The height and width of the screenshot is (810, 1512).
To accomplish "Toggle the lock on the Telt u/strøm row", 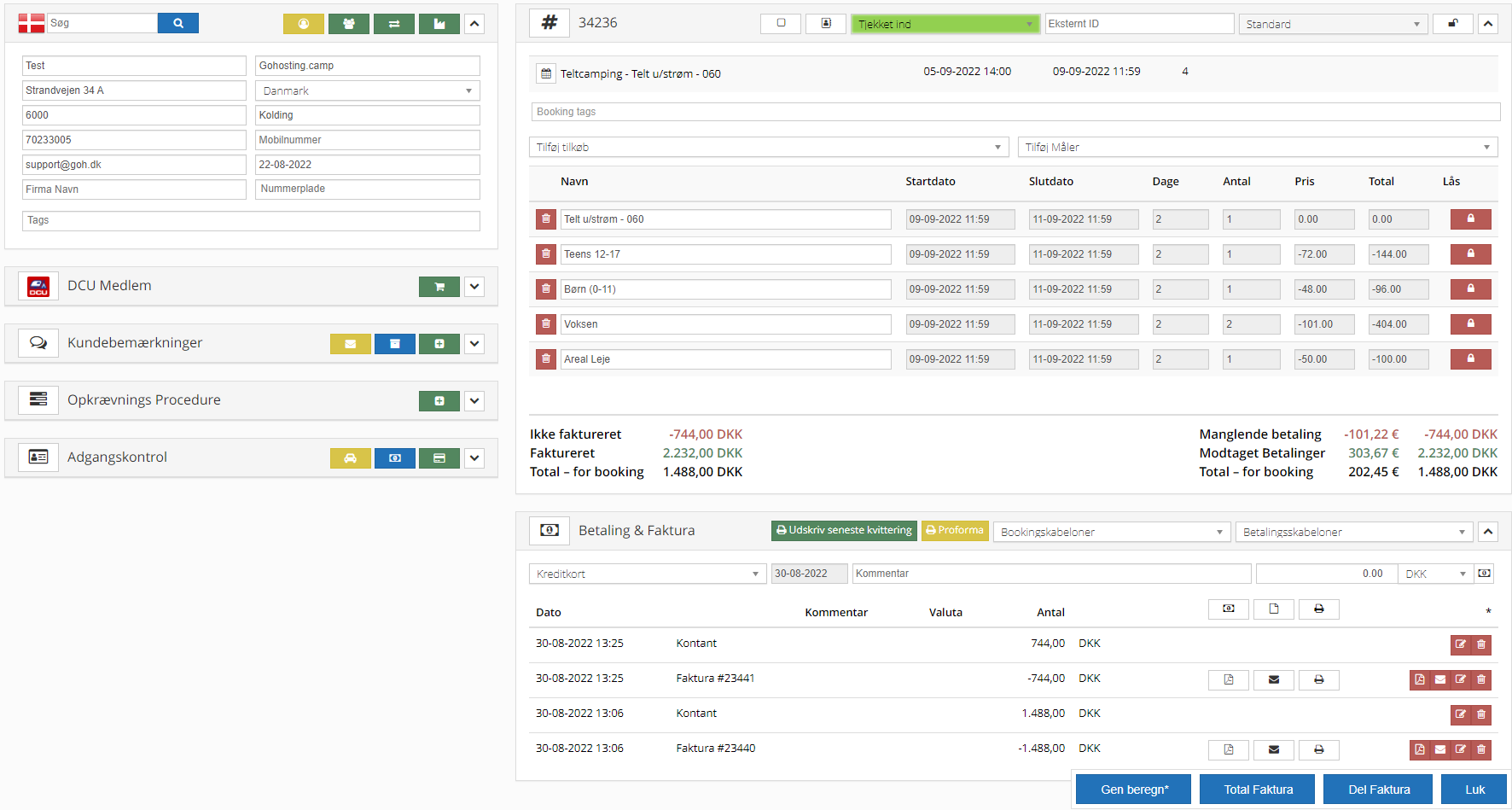I will click(x=1470, y=219).
